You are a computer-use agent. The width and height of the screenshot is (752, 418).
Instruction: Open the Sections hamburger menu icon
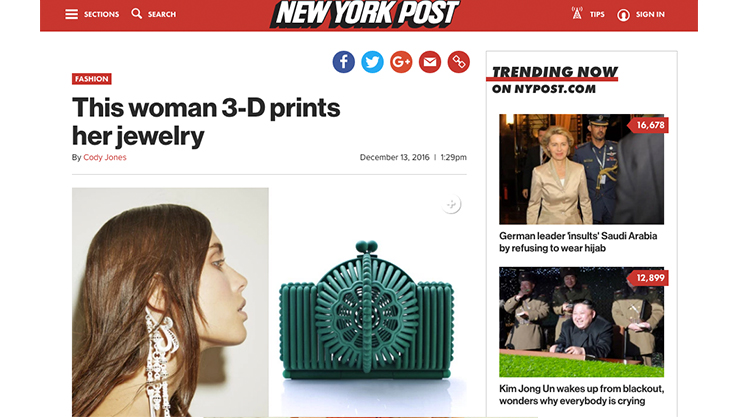[71, 14]
